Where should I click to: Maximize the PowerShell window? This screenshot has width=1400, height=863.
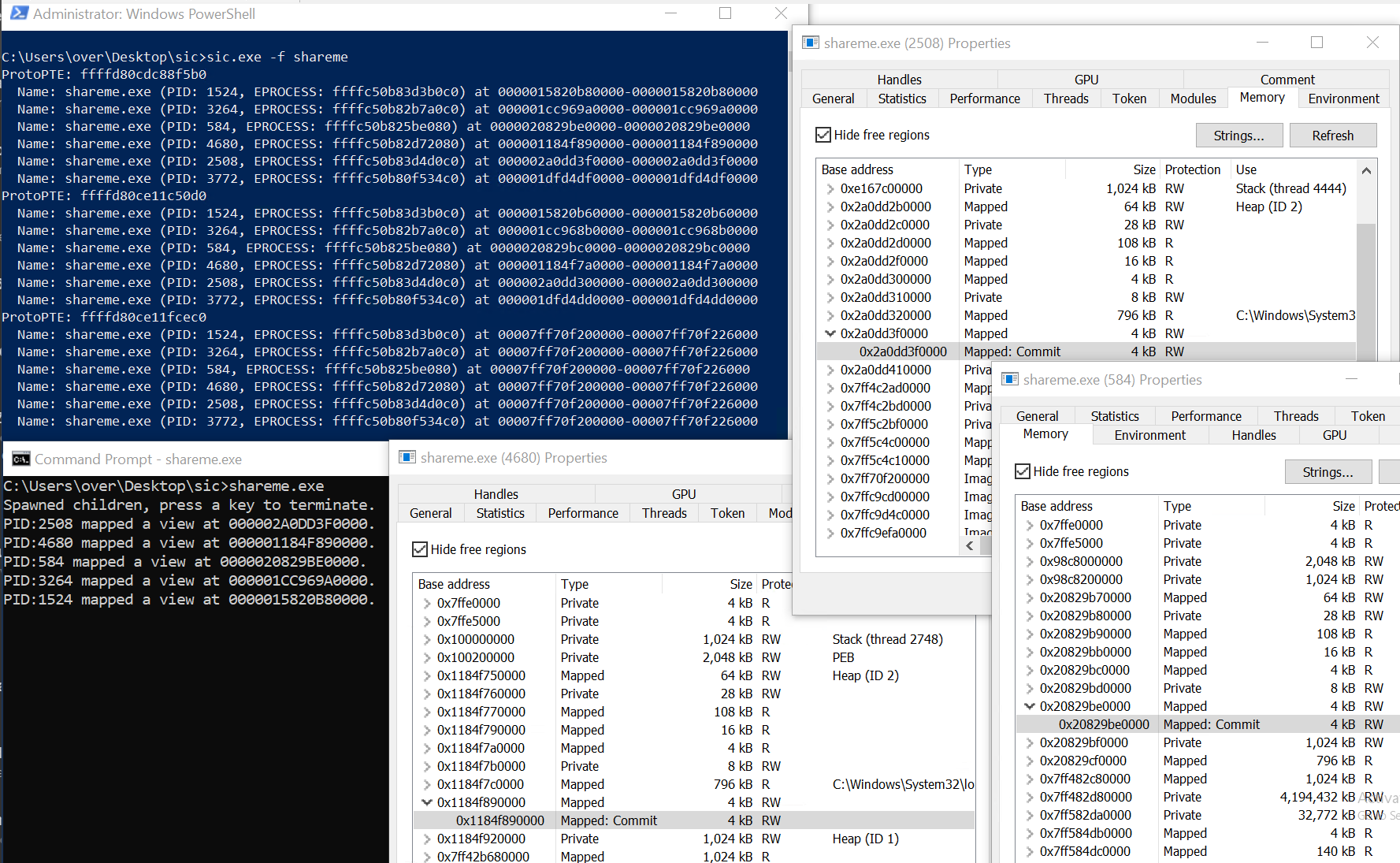(725, 13)
